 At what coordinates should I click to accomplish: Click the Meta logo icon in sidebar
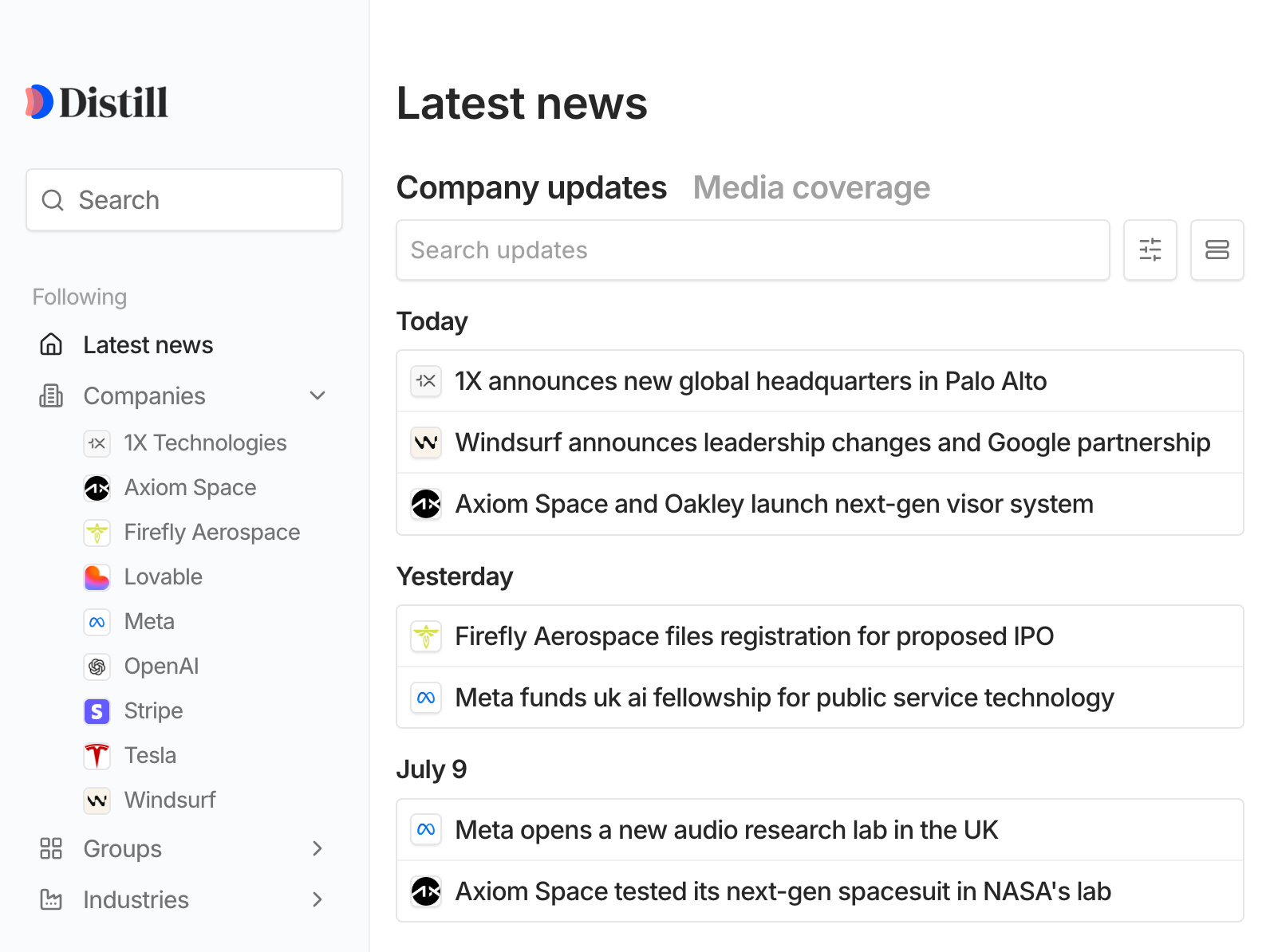(x=97, y=622)
